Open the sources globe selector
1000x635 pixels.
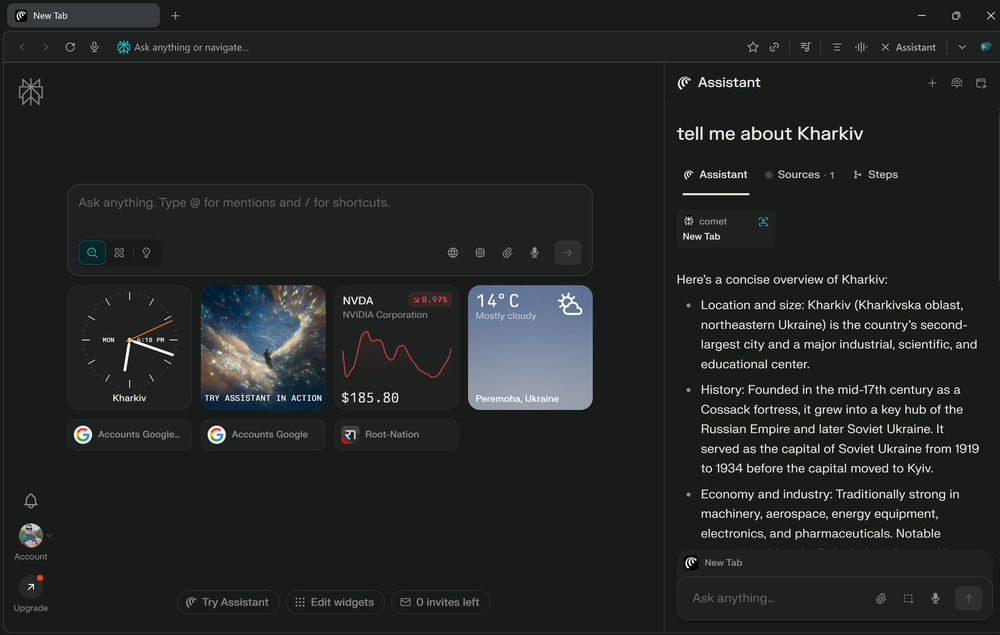click(x=453, y=252)
